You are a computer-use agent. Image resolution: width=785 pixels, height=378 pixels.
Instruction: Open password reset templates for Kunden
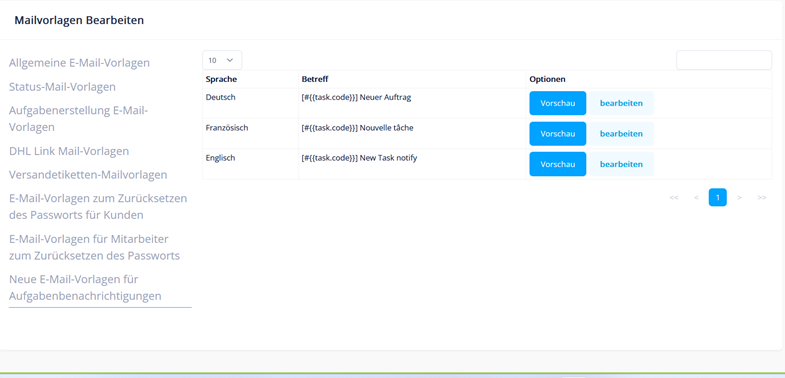[x=98, y=207]
